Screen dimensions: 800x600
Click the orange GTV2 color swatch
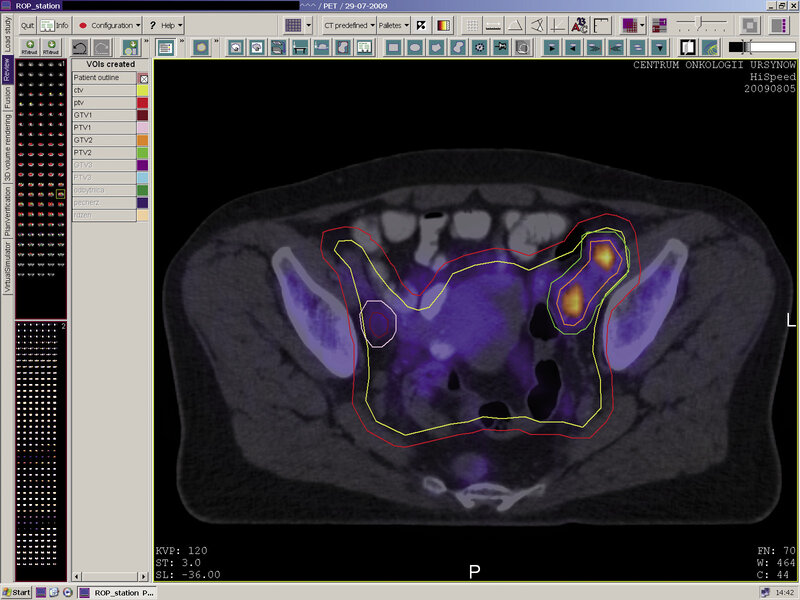(142, 140)
